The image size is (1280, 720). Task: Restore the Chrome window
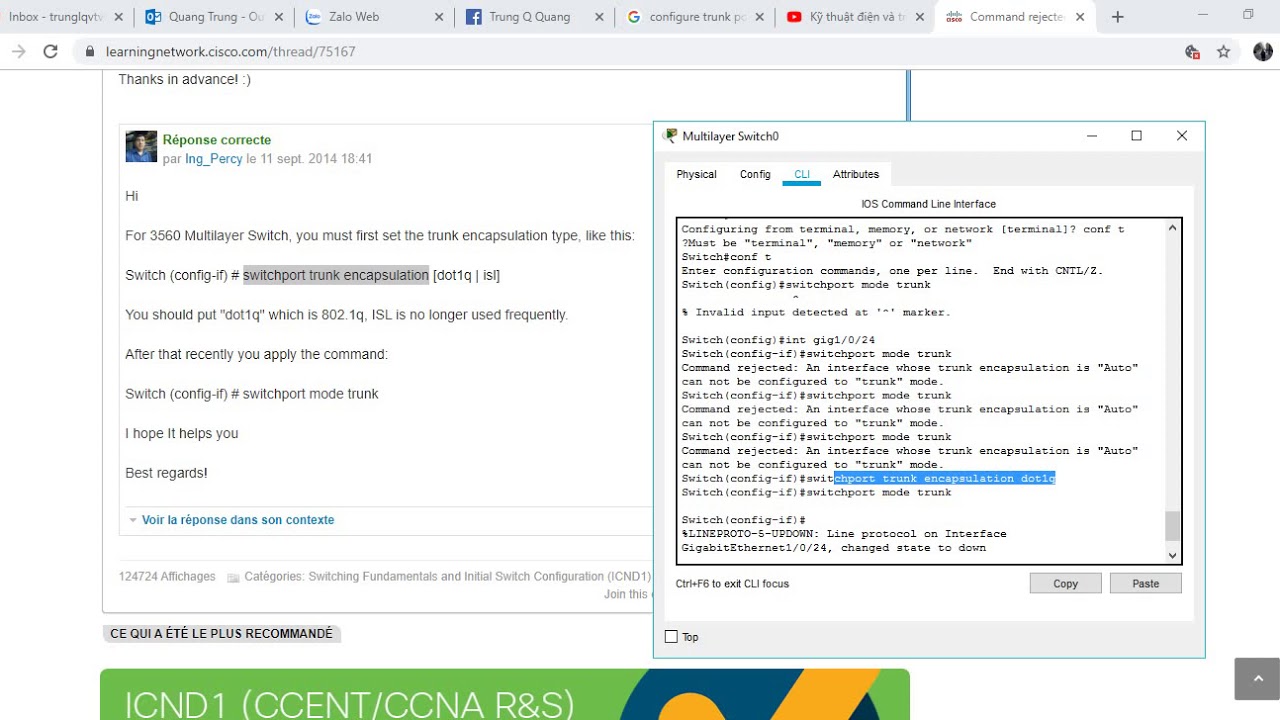1248,15
